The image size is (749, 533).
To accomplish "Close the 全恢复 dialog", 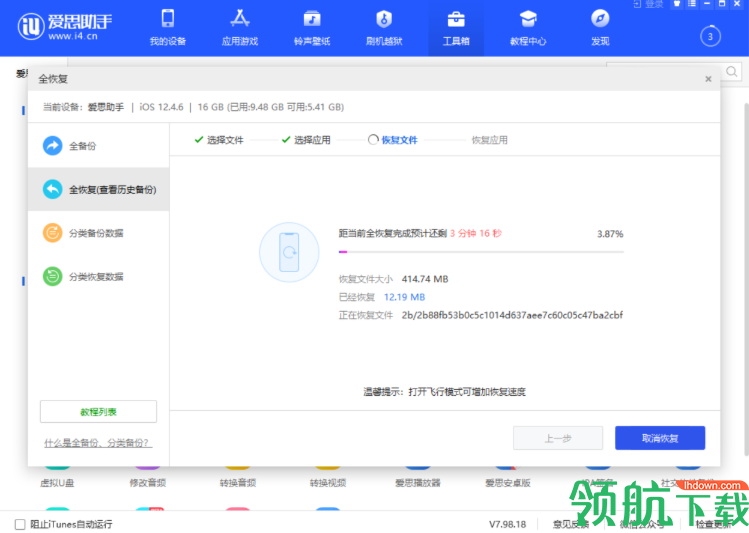I will pyautogui.click(x=708, y=79).
